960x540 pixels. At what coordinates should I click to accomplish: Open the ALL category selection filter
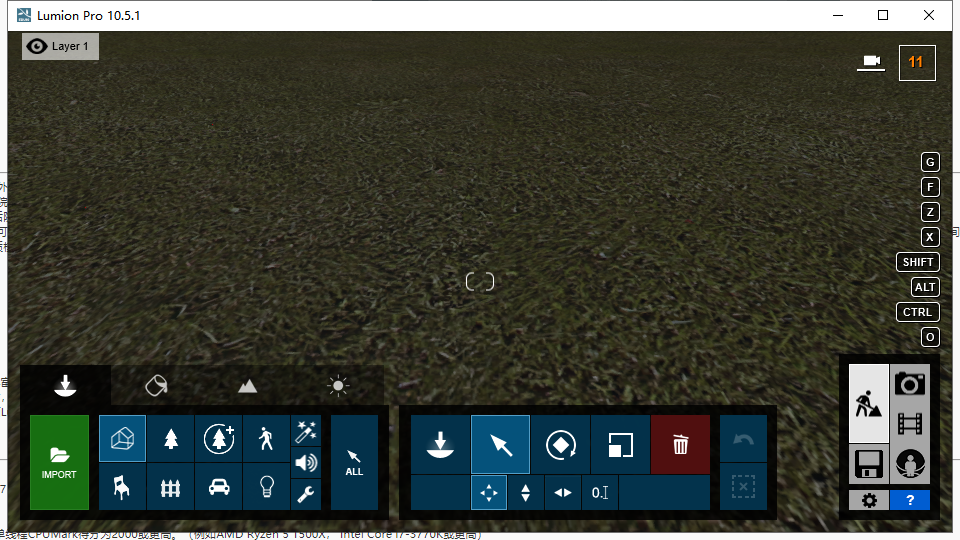click(x=354, y=463)
